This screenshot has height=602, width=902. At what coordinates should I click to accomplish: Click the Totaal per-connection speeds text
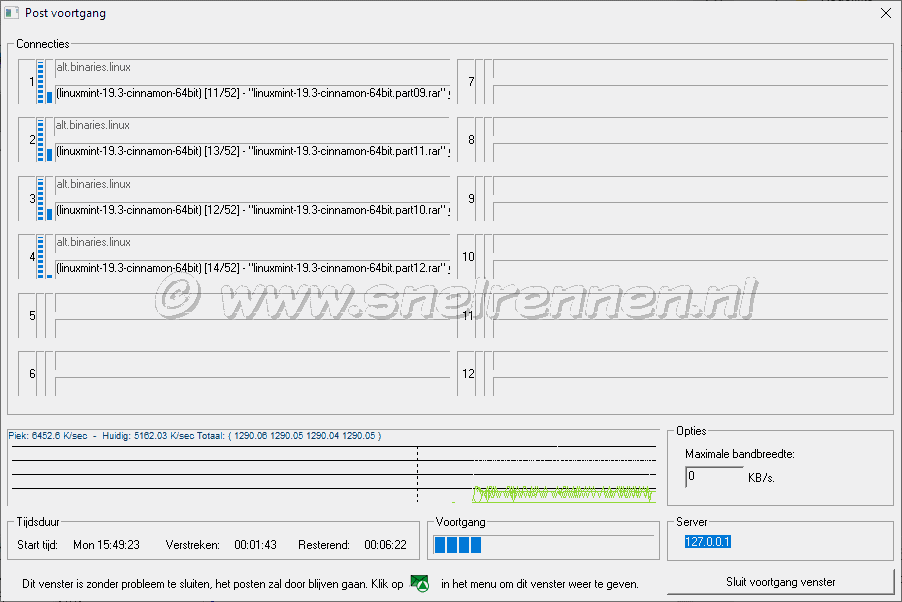[289, 436]
